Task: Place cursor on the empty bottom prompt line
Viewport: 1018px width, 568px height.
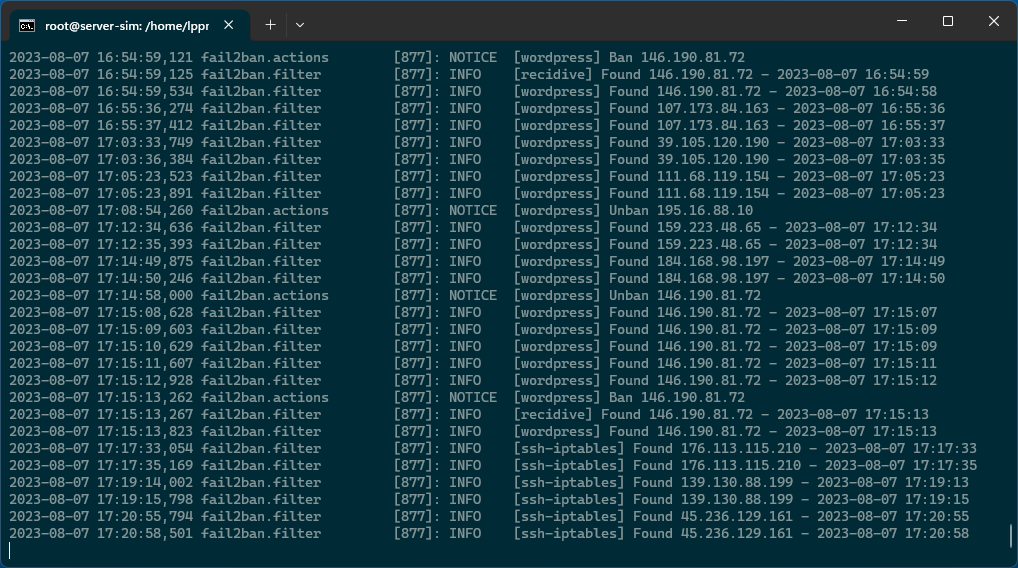Action: coord(300,551)
